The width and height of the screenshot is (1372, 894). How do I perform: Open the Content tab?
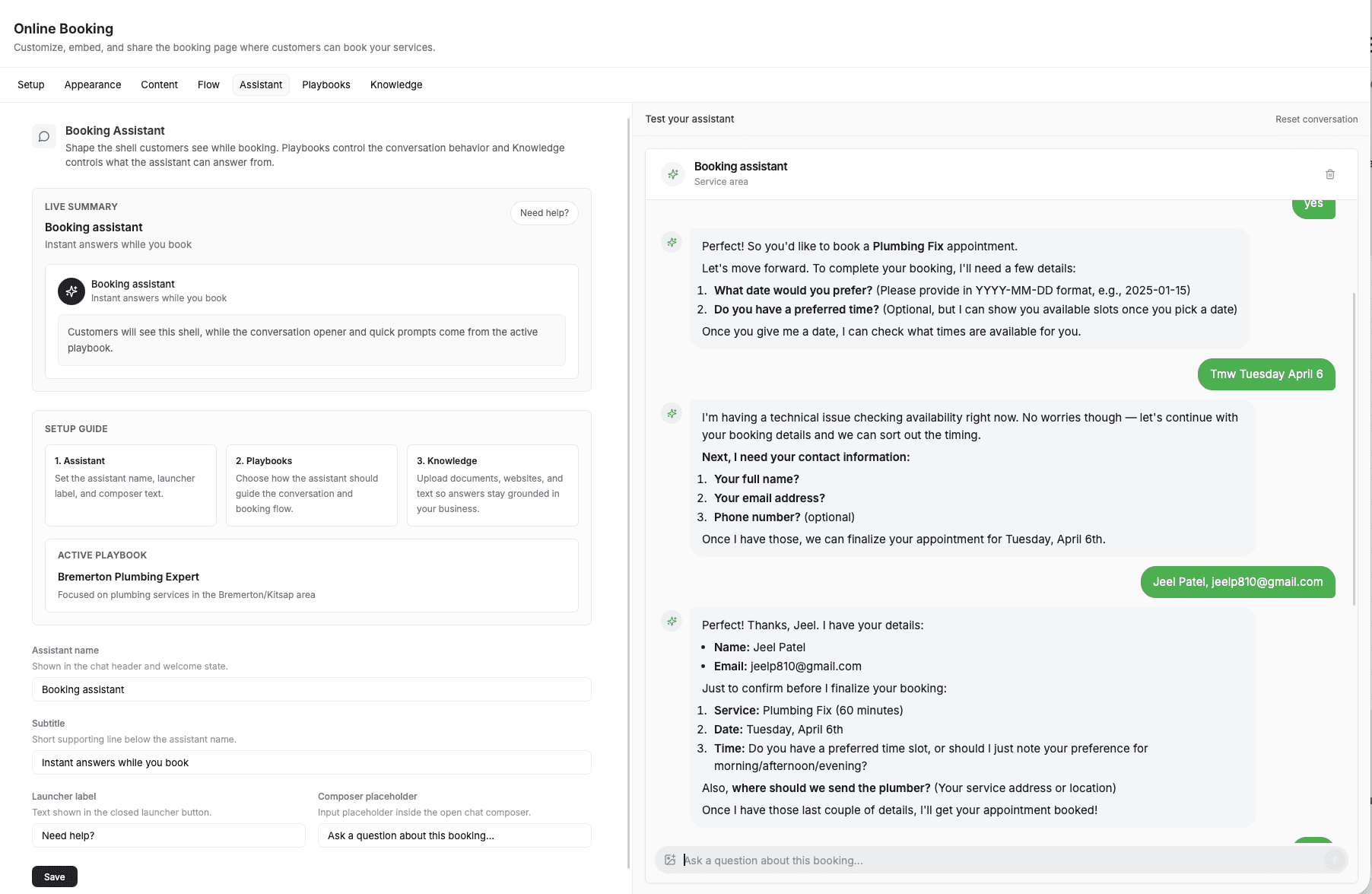pos(159,84)
